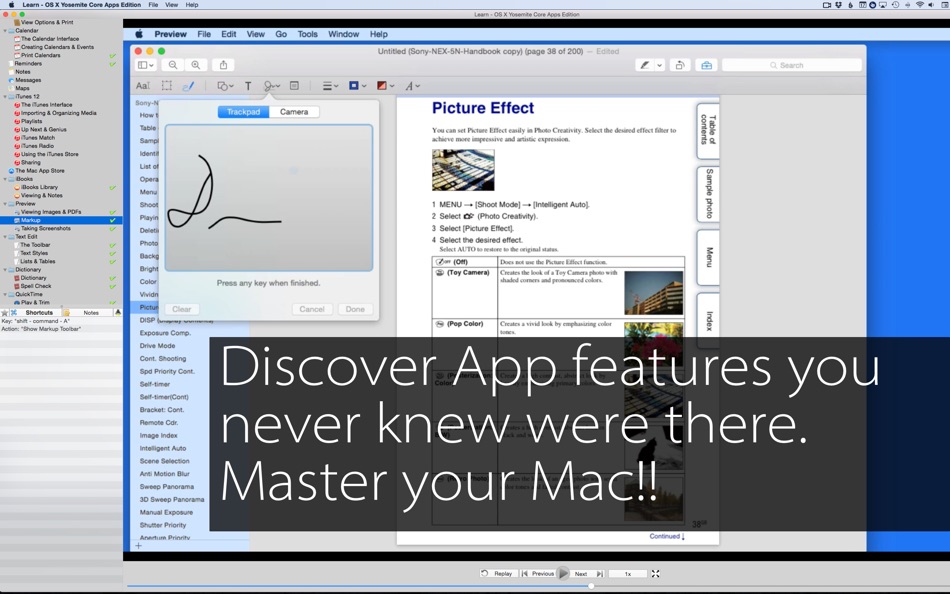
Task: Switch to the Notes tab below sidebar
Action: [91, 313]
